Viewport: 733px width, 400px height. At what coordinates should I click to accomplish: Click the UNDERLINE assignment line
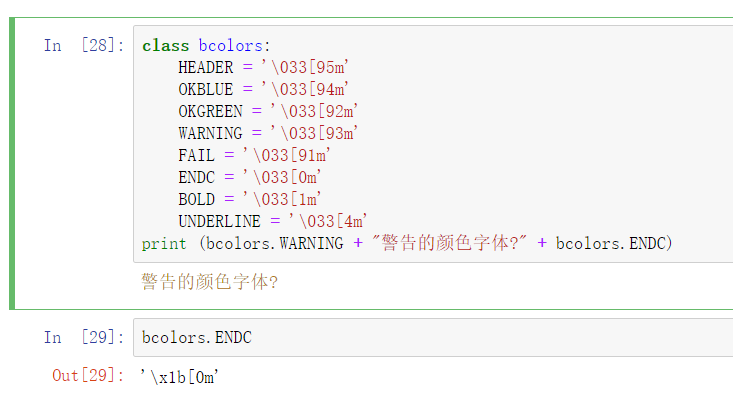[273, 221]
